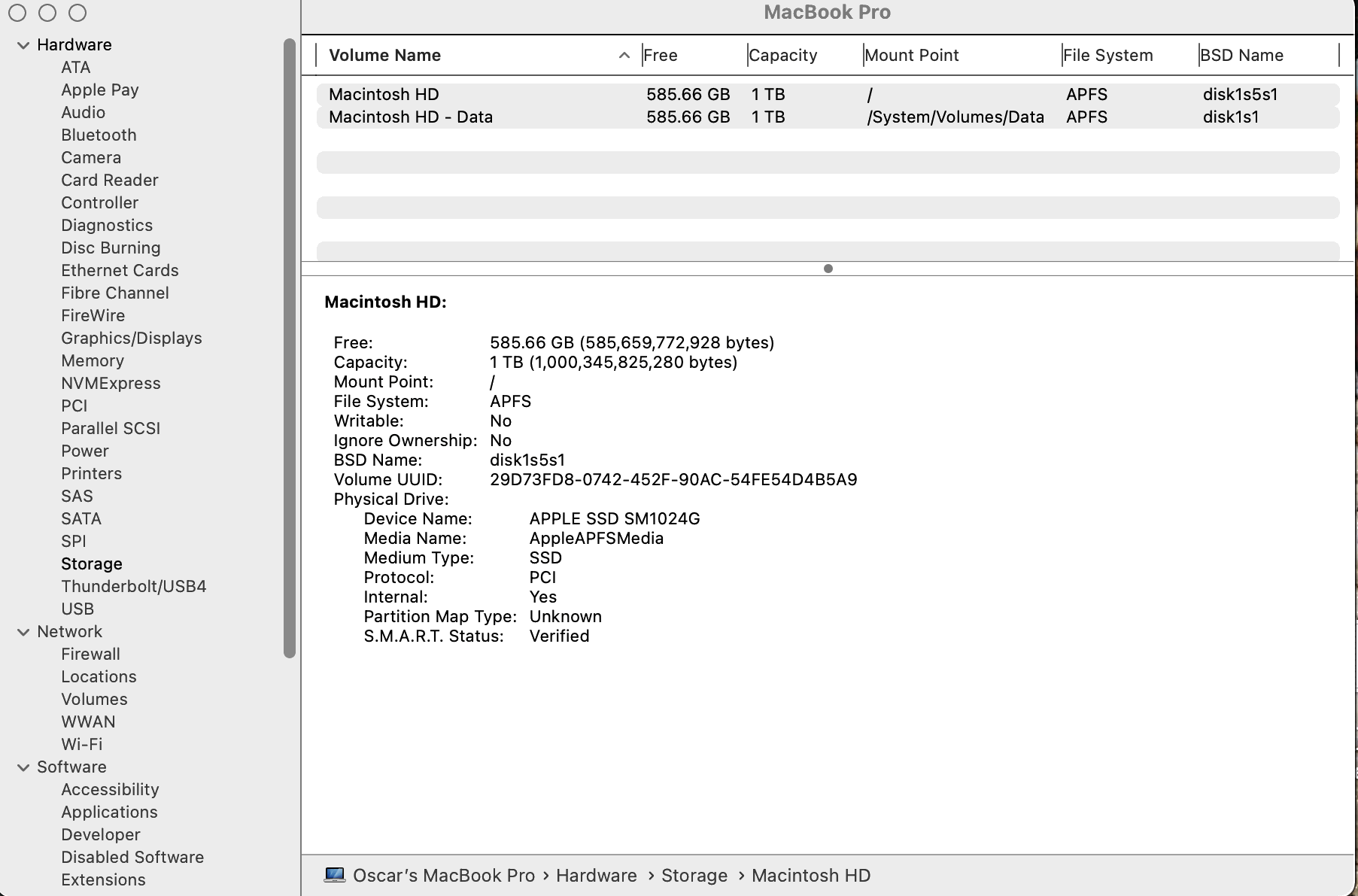The image size is (1358, 896).
Task: Open the Memory hardware section
Action: [92, 361]
